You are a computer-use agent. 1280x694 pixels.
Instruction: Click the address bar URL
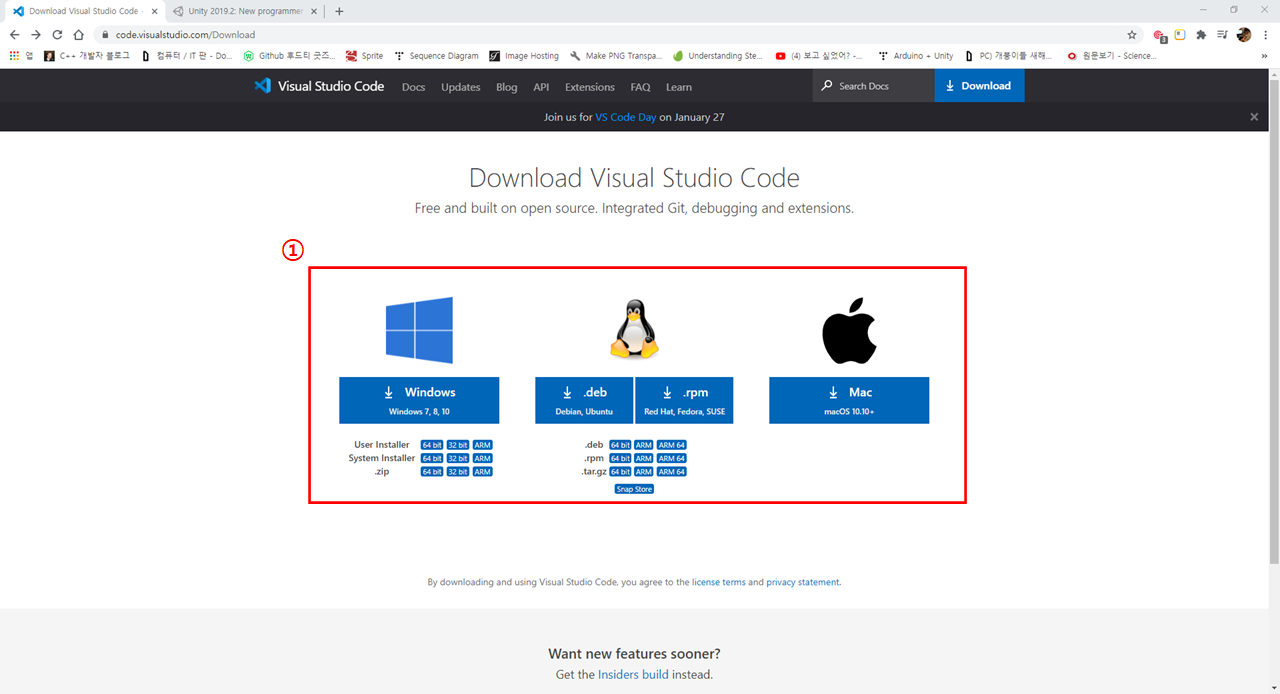tap(185, 34)
